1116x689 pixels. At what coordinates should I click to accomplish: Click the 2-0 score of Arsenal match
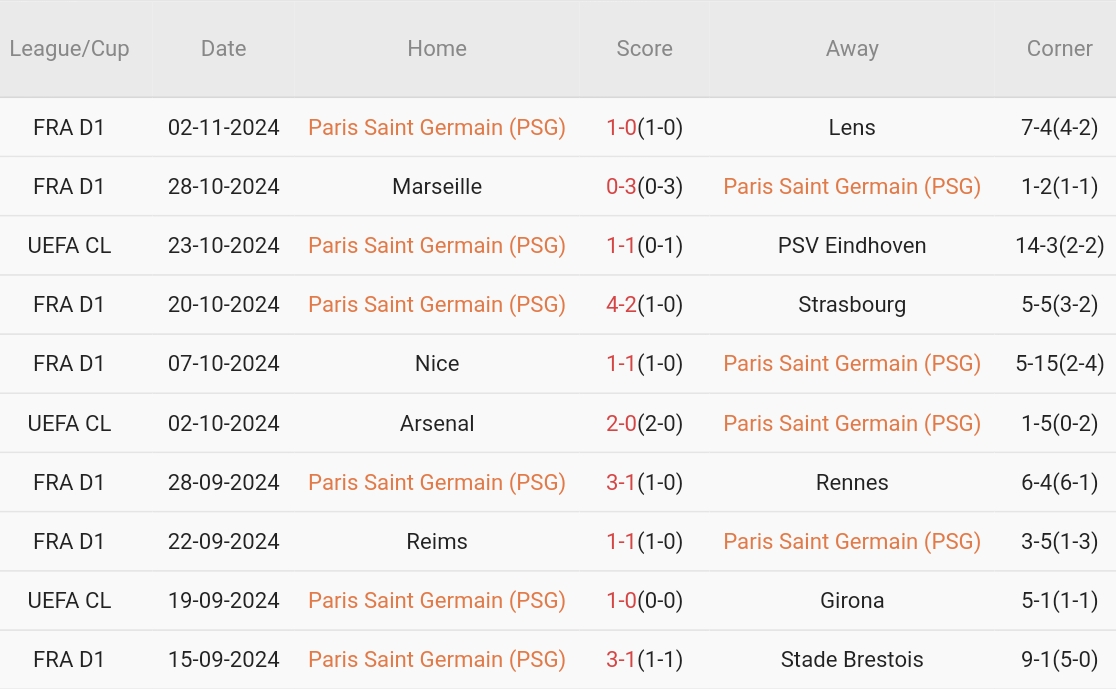tap(622, 423)
